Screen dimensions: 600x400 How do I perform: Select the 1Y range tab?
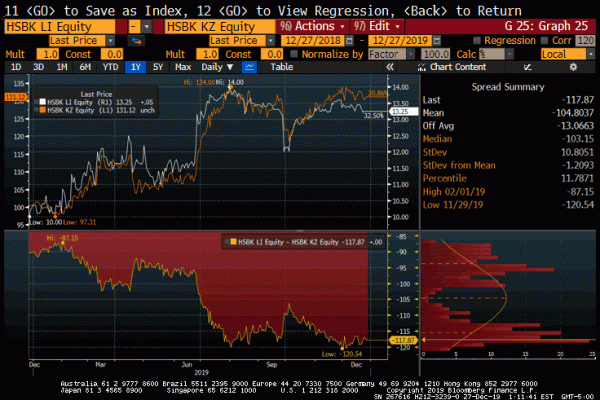135,67
